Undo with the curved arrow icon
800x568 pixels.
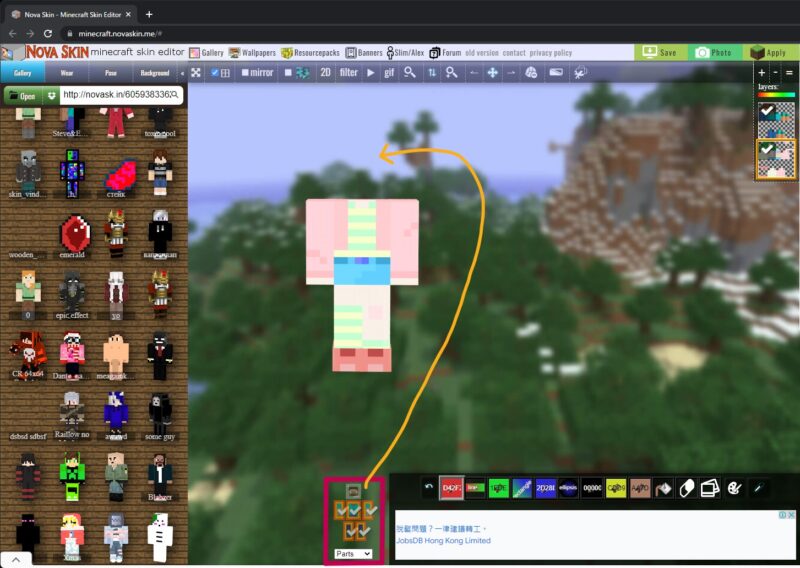(429, 487)
